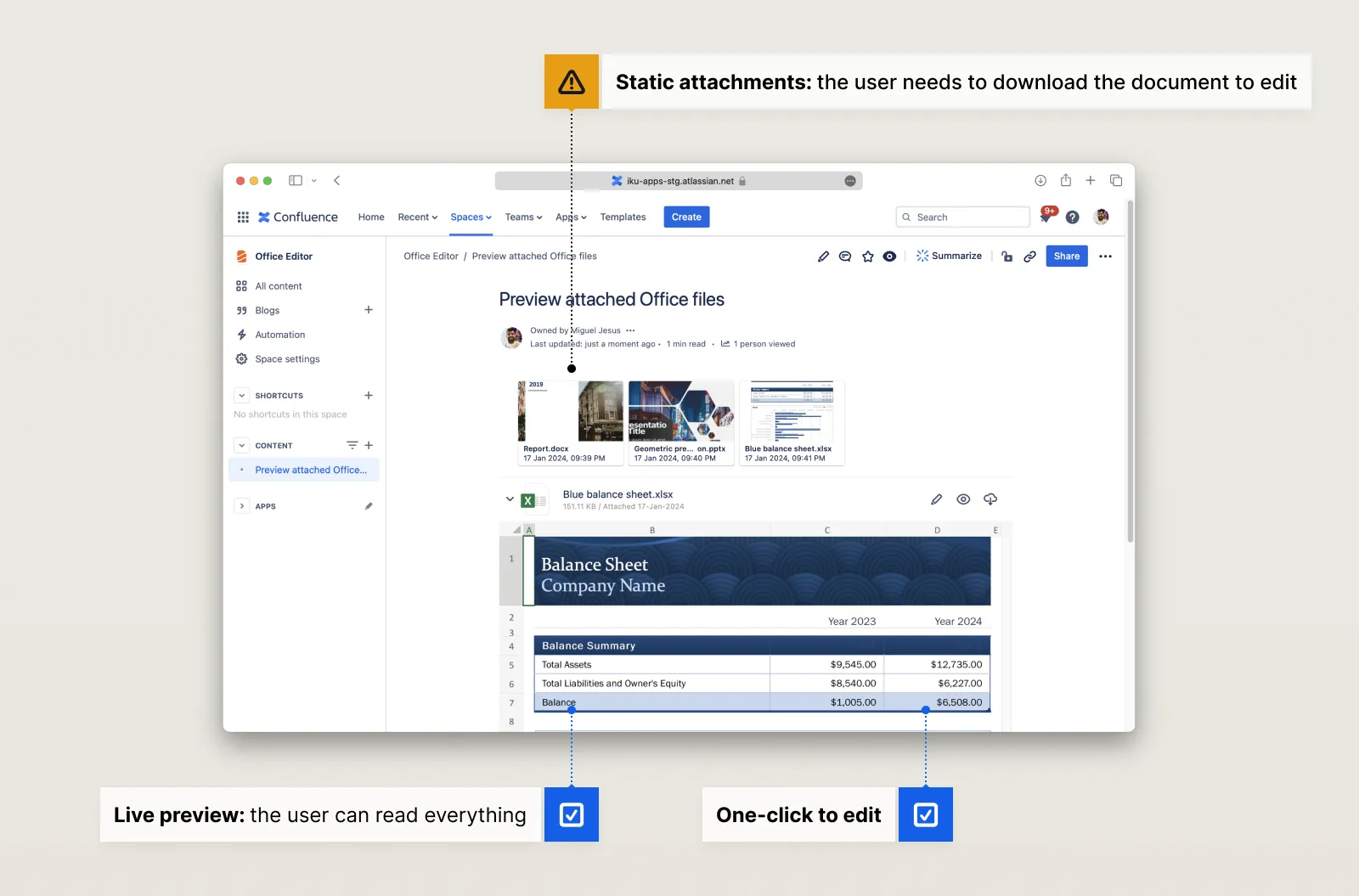
Task: Toggle watching this page eye icon
Action: coord(889,256)
